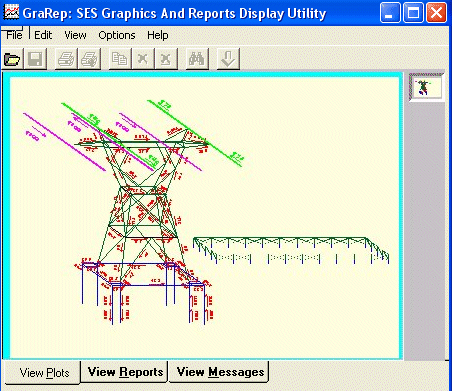
Task: Open the Edit menu
Action: pos(43,35)
